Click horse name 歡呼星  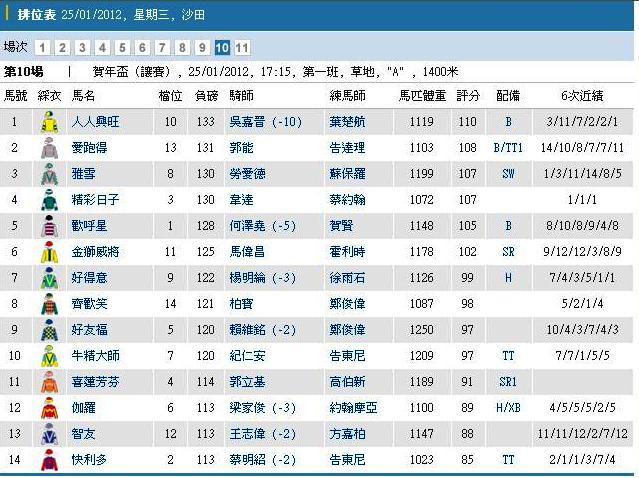[89, 226]
